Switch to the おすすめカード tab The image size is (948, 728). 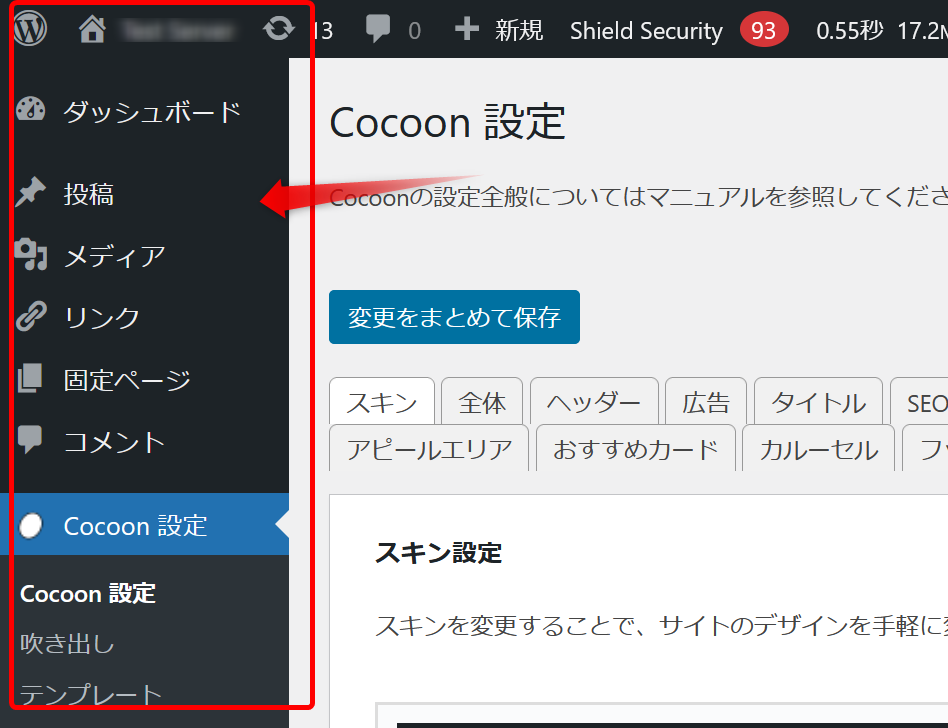click(635, 449)
